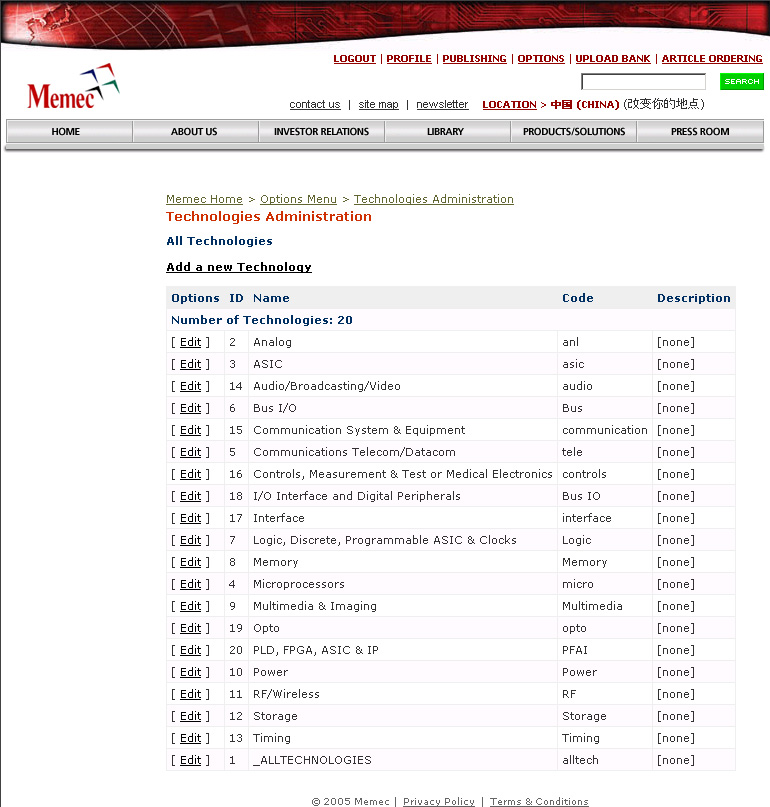Click the 'controls' code cell
Screen dimensions: 770x807
tap(584, 475)
